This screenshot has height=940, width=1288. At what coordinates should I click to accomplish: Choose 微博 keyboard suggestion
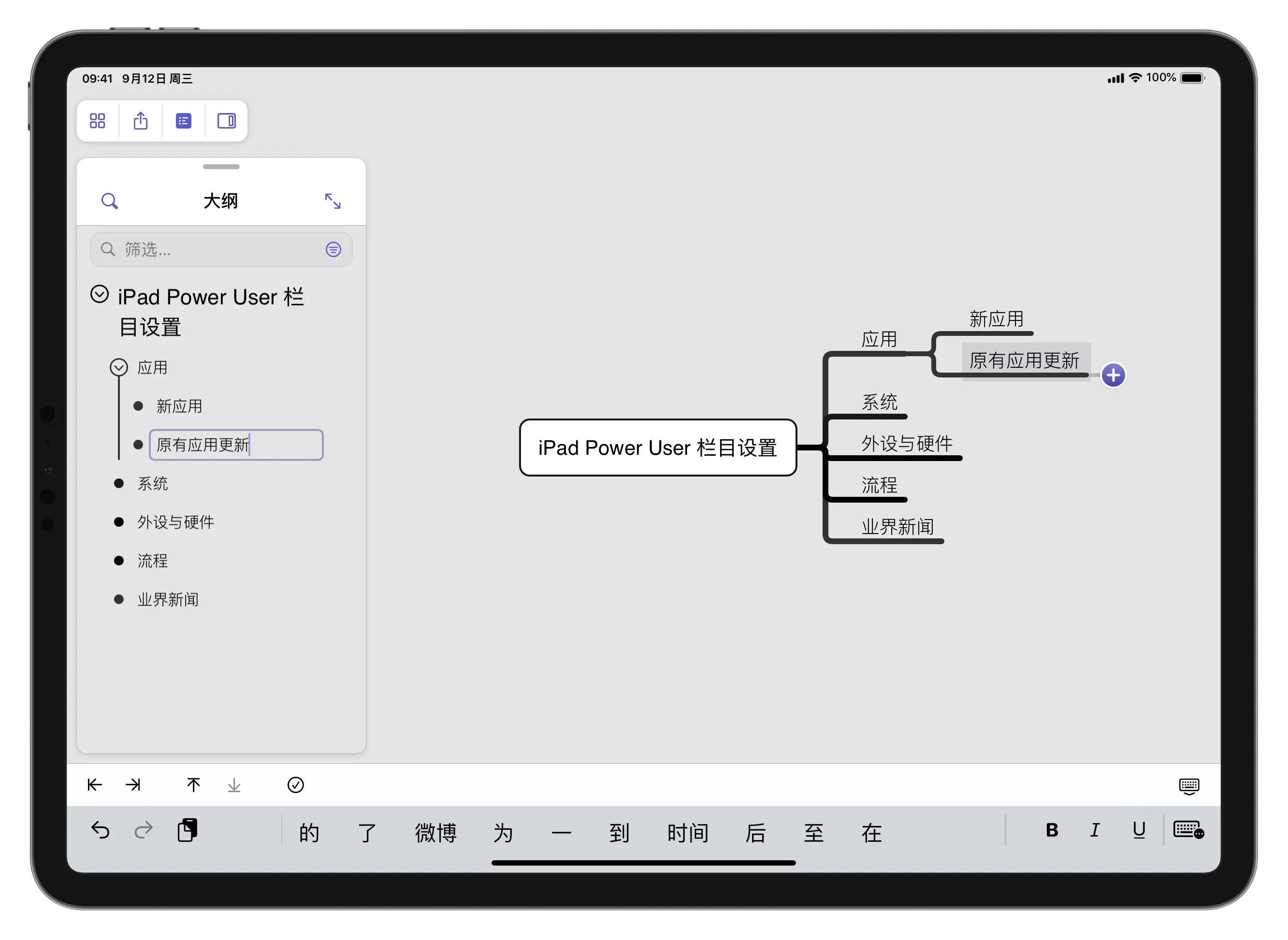(436, 833)
